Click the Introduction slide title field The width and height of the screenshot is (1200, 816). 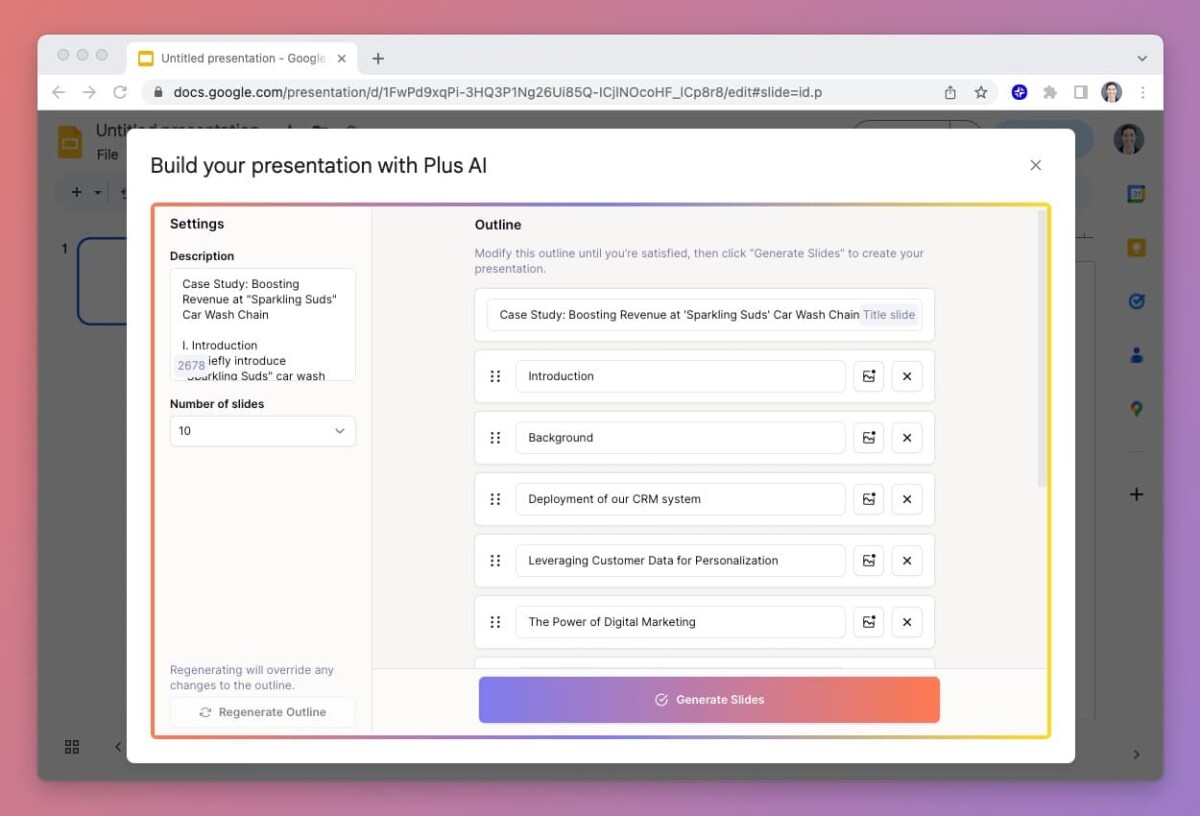click(x=680, y=376)
